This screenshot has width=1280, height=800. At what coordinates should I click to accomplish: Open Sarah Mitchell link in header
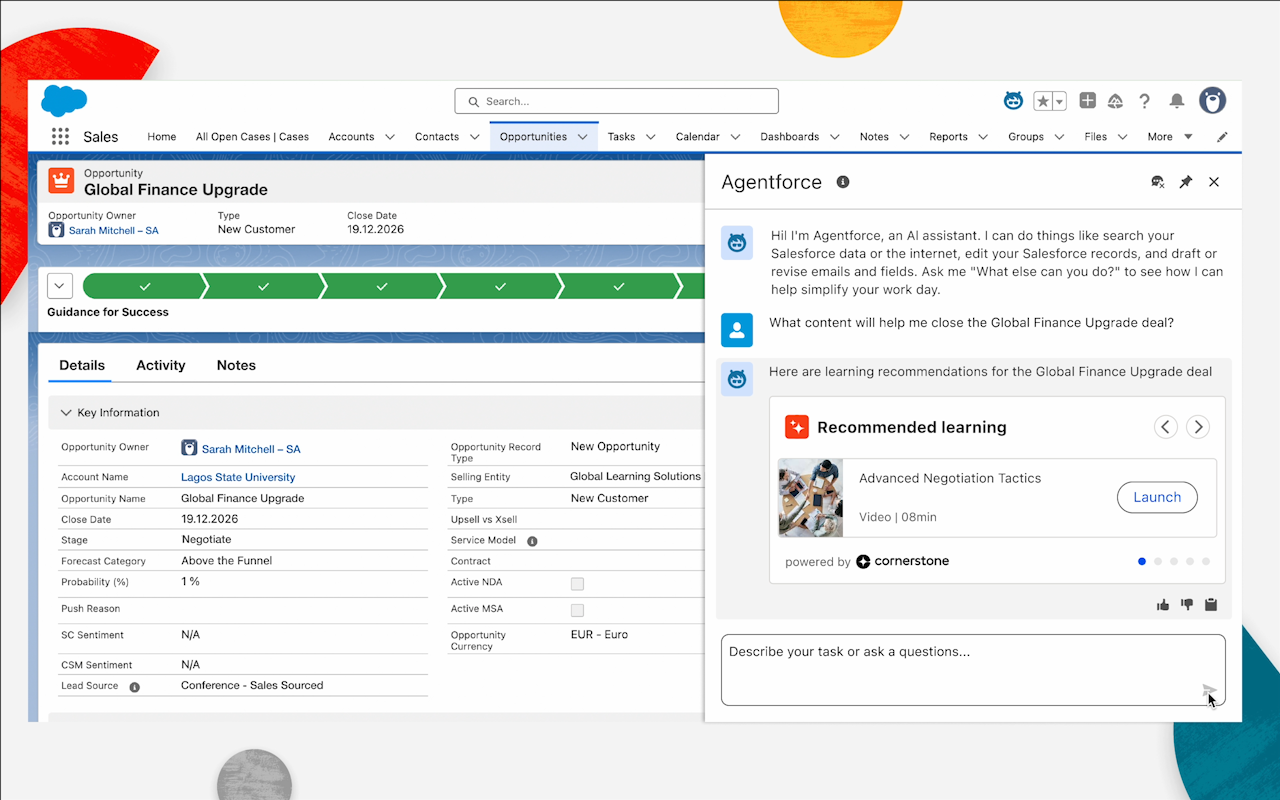113,231
